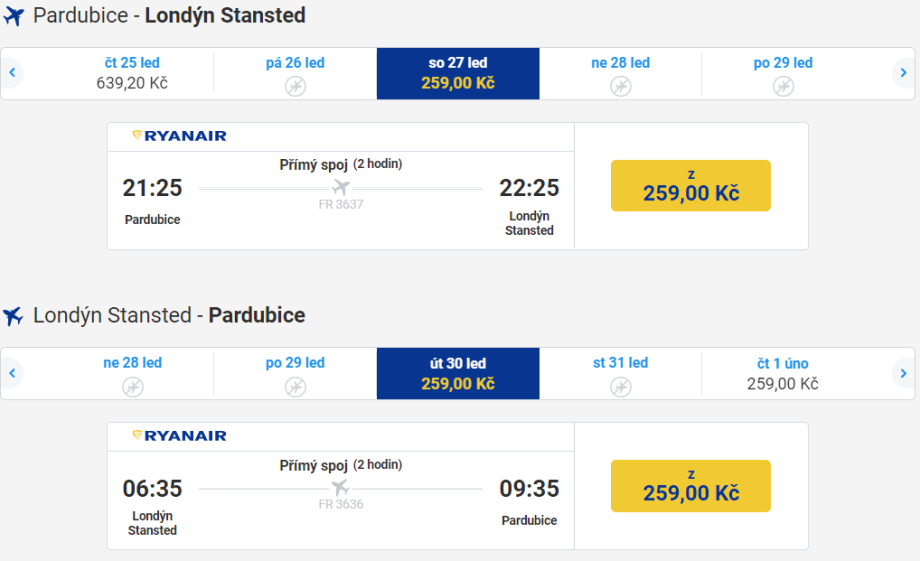Choose the út 30 led return date tab
920x561 pixels.
458,373
